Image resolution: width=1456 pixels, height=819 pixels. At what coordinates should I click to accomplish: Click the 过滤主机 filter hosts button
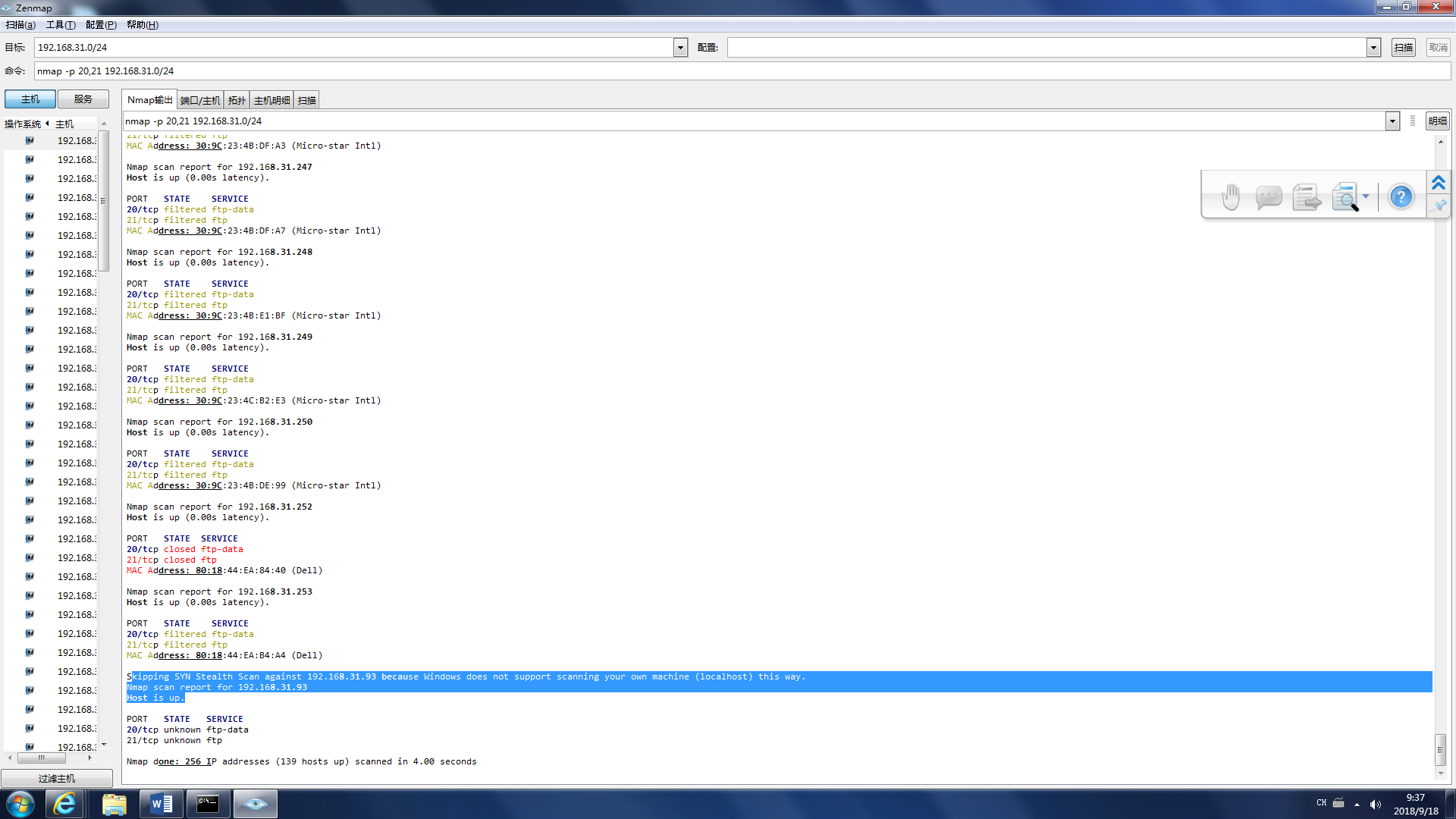coord(57,779)
